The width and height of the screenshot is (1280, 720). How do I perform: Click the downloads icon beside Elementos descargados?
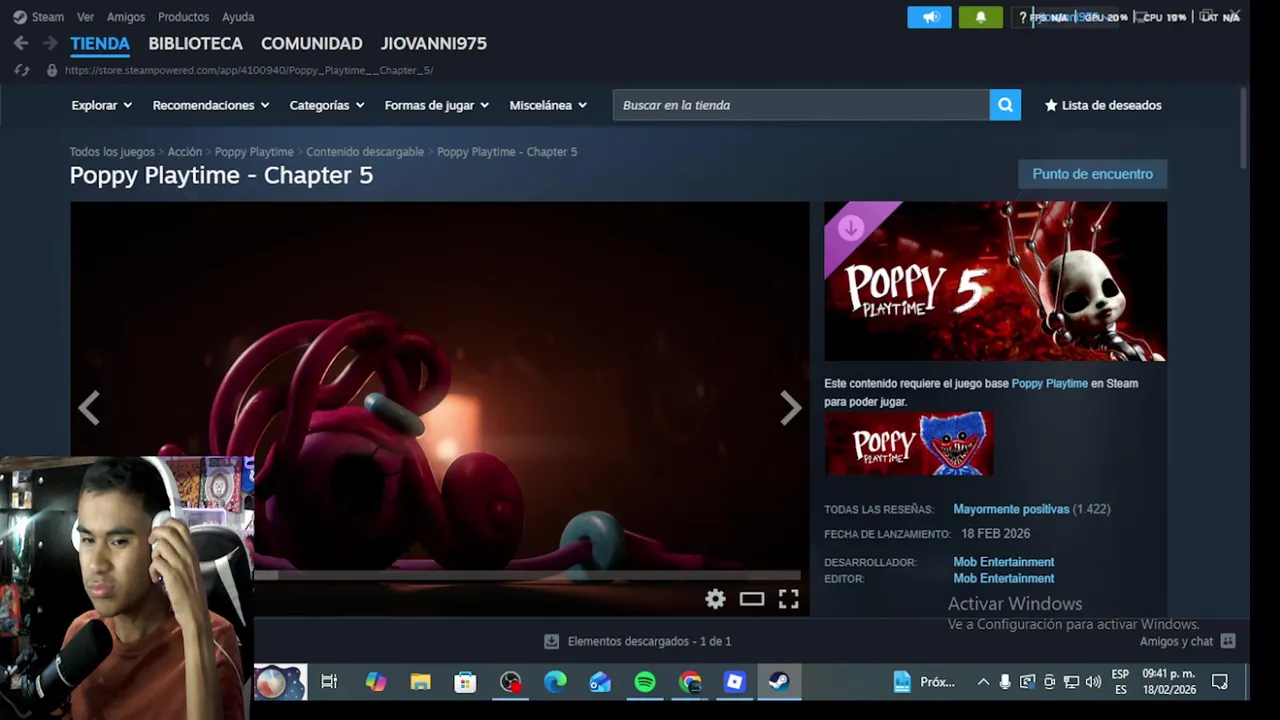(x=551, y=641)
